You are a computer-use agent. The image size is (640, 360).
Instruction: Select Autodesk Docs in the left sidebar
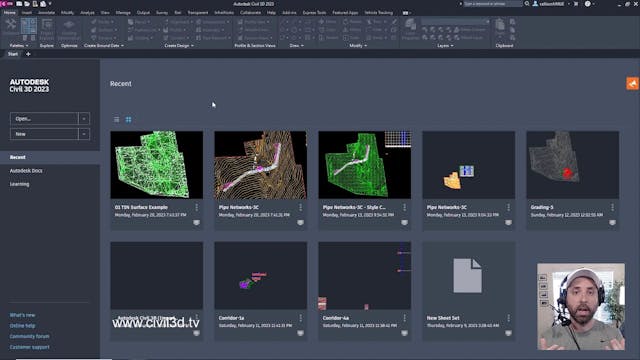[x=26, y=171]
